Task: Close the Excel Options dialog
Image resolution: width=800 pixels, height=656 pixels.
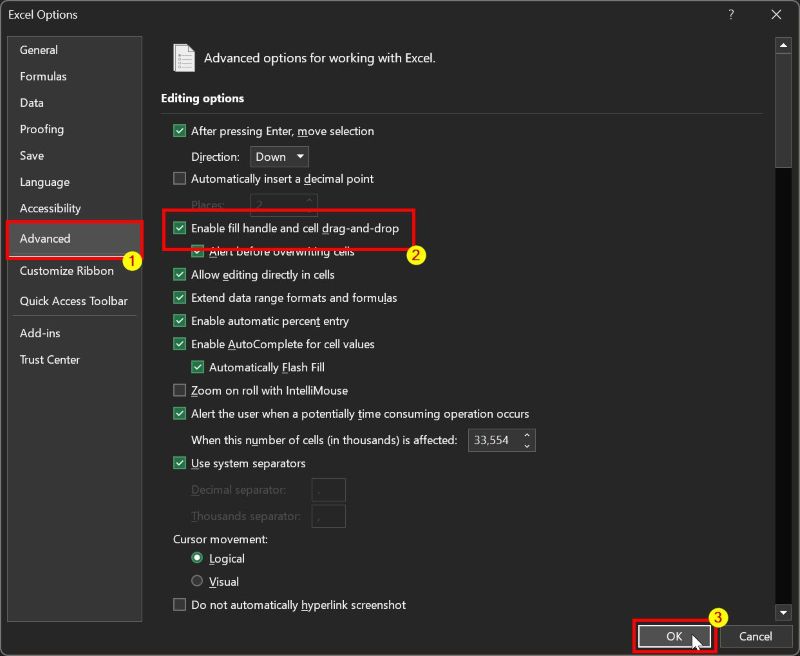Action: 777,15
